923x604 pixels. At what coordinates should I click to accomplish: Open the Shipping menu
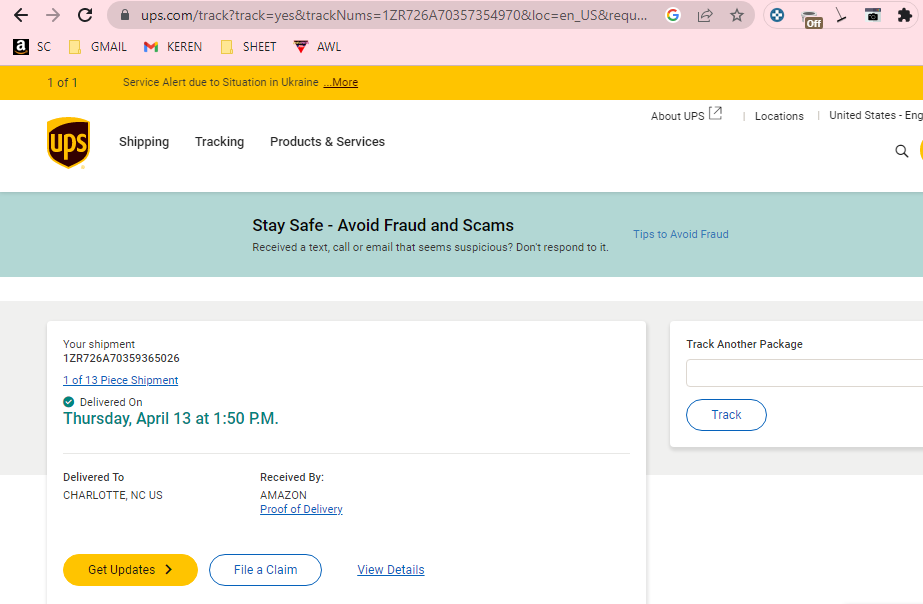tap(144, 142)
